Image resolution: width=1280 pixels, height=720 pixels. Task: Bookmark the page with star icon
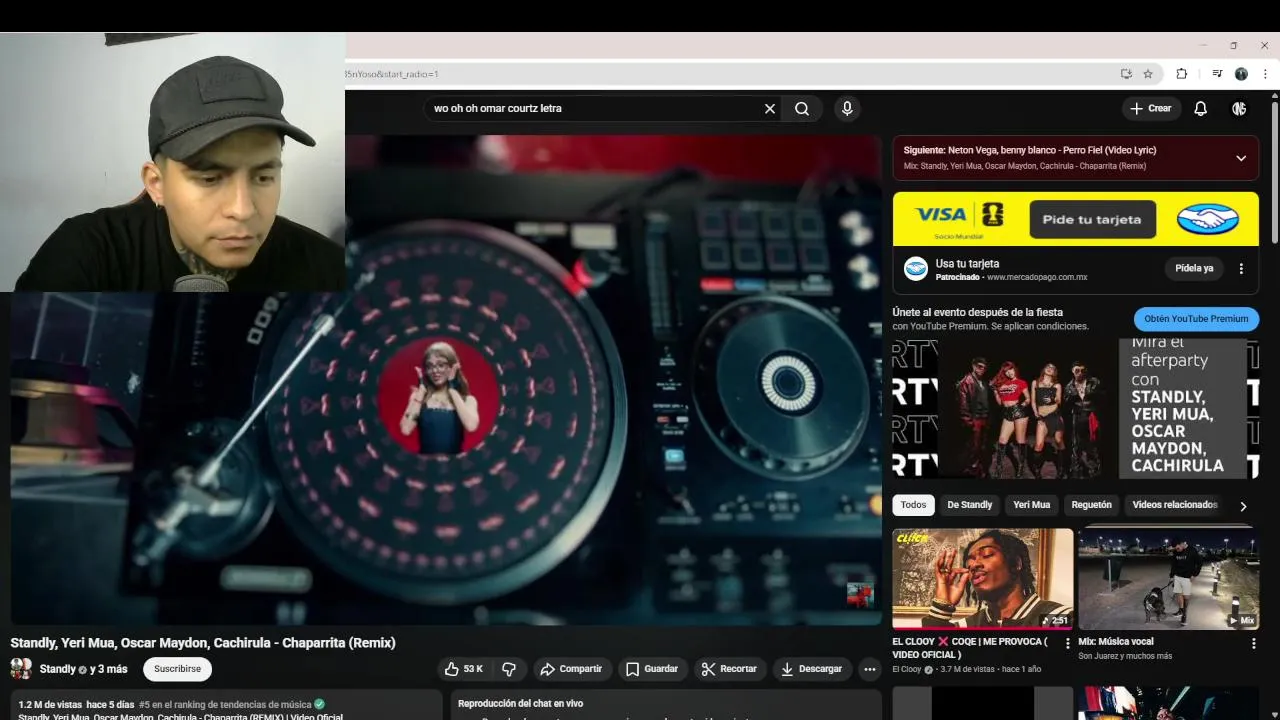tap(1148, 74)
